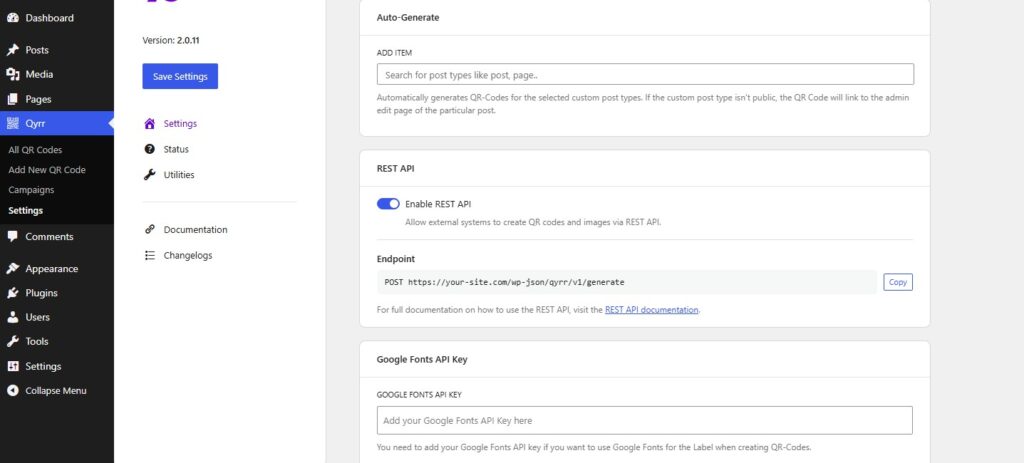Open the Changelogs link
The width and height of the screenshot is (1024, 463).
188,255
